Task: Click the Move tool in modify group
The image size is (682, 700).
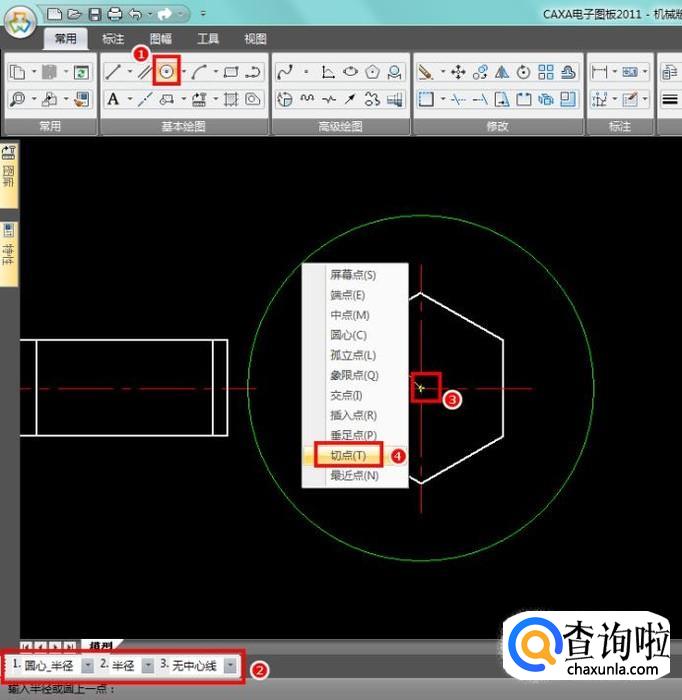Action: coord(459,72)
